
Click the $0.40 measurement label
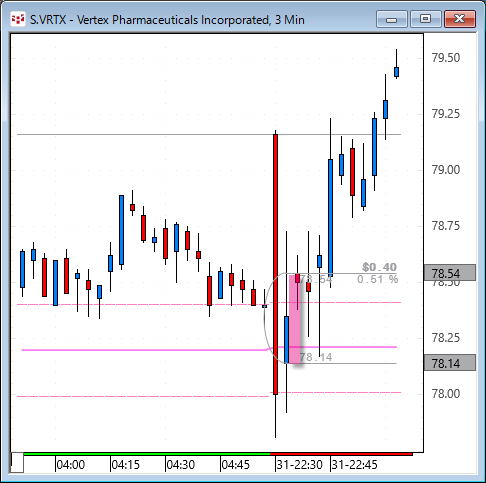[x=379, y=267]
